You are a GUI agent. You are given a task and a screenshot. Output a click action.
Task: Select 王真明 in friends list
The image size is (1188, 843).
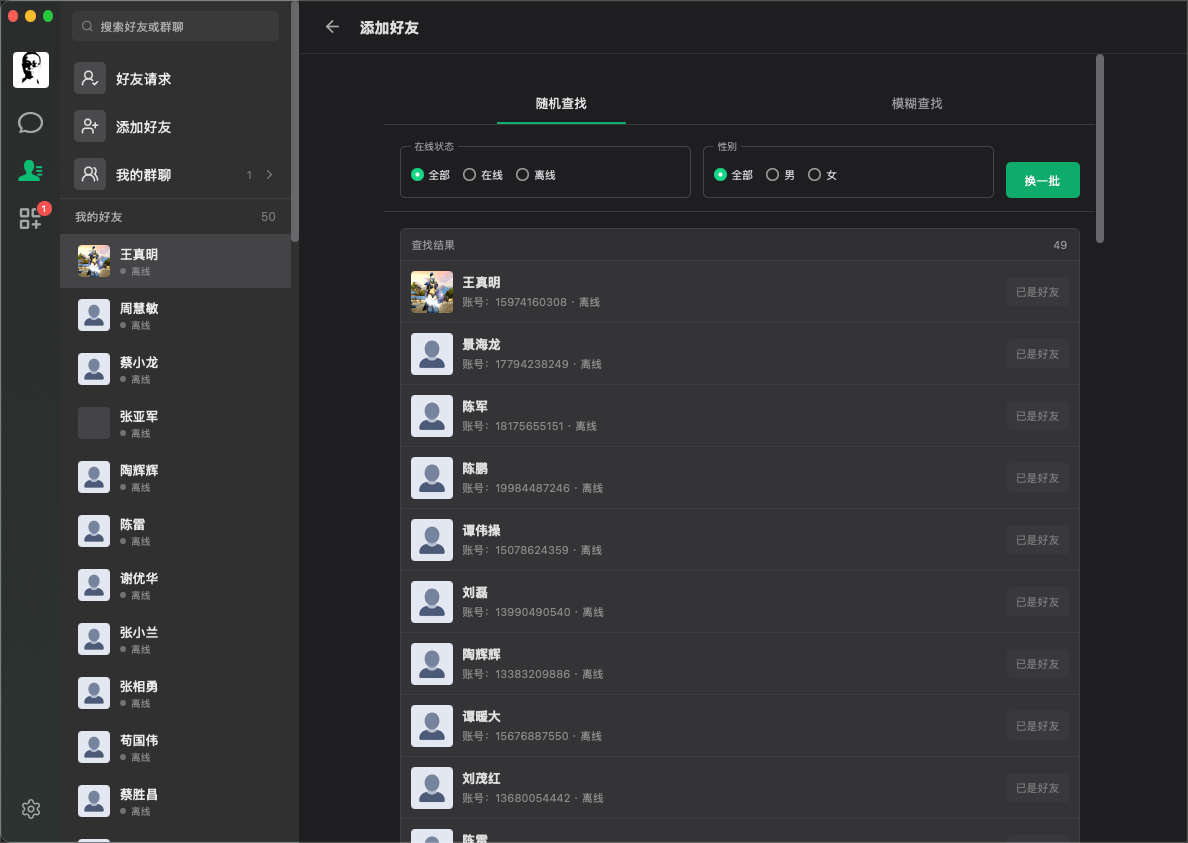pos(175,261)
